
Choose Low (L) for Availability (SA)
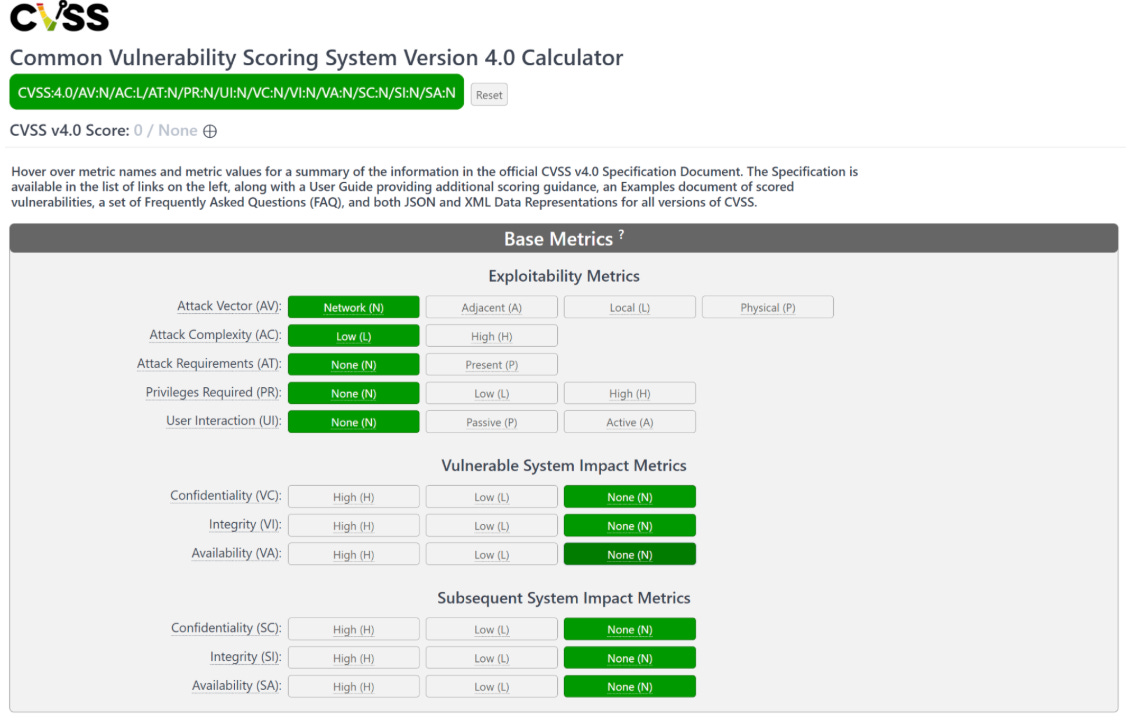pyautogui.click(x=491, y=687)
